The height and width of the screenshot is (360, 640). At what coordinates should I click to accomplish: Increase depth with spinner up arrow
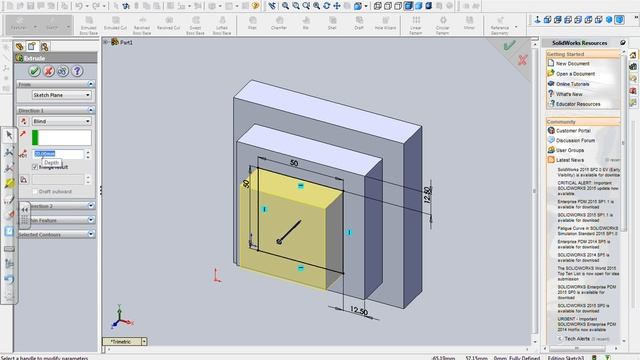tap(88, 152)
